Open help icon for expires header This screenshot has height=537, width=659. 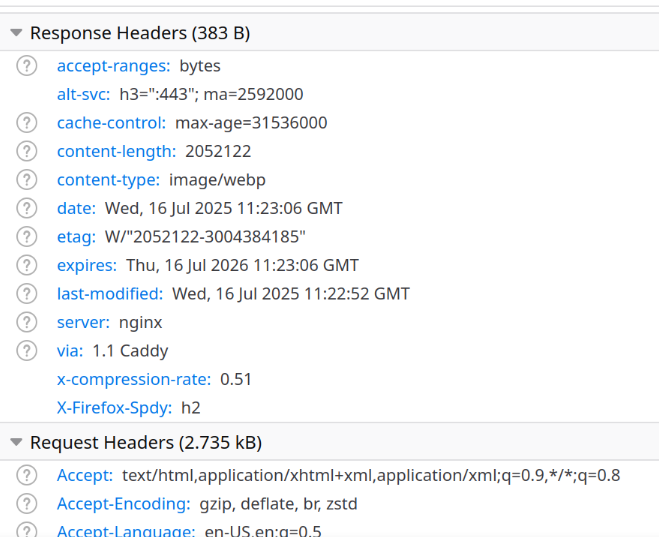26,265
